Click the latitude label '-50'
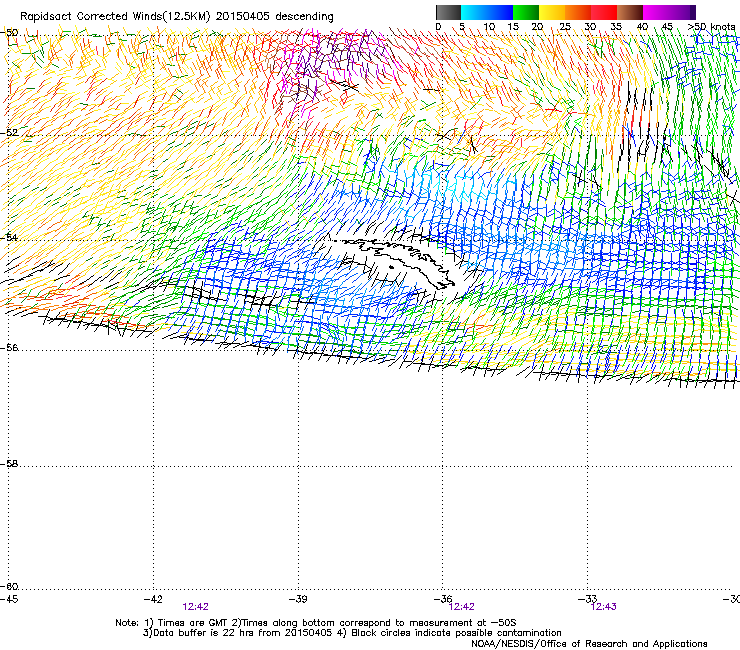Image resolution: width=740 pixels, height=650 pixels. pyautogui.click(x=10, y=33)
